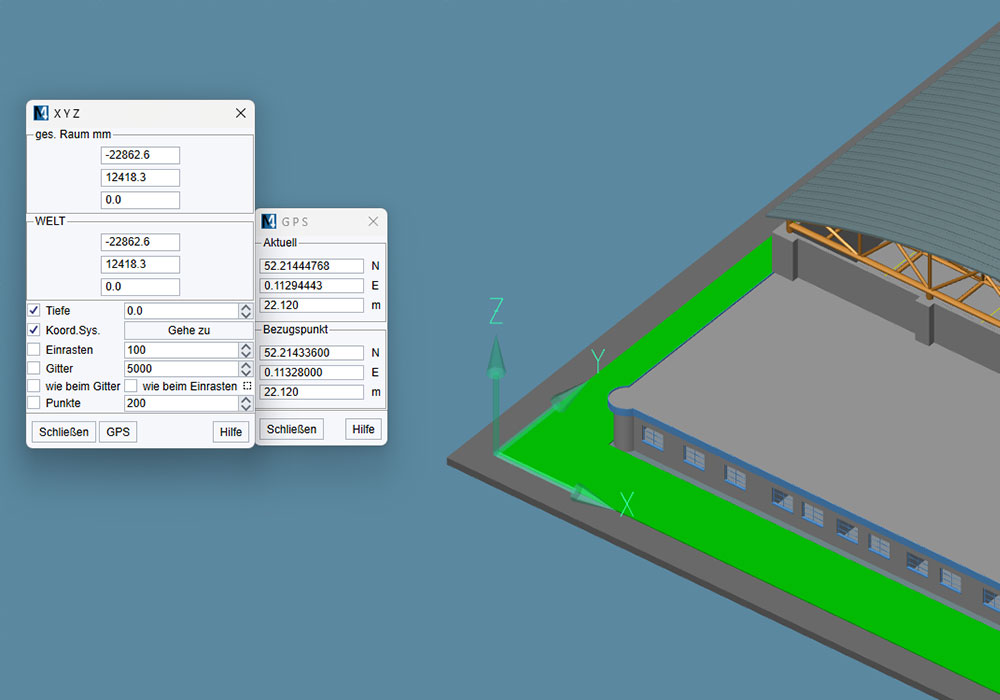Click the WELT Z field 0.0
This screenshot has width=1000, height=700.
[140, 287]
